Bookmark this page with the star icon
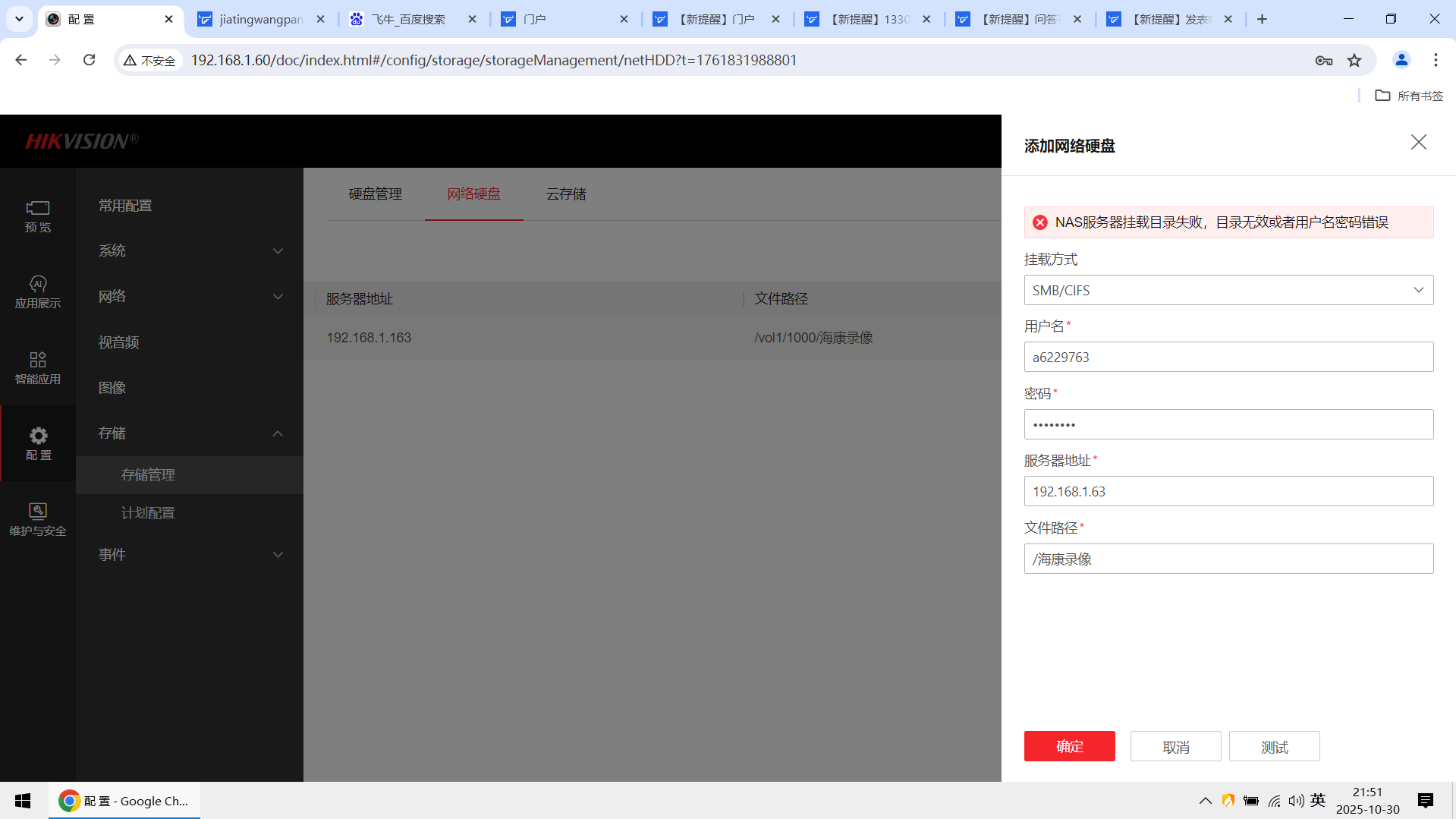This screenshot has width=1456, height=819. [x=1354, y=60]
